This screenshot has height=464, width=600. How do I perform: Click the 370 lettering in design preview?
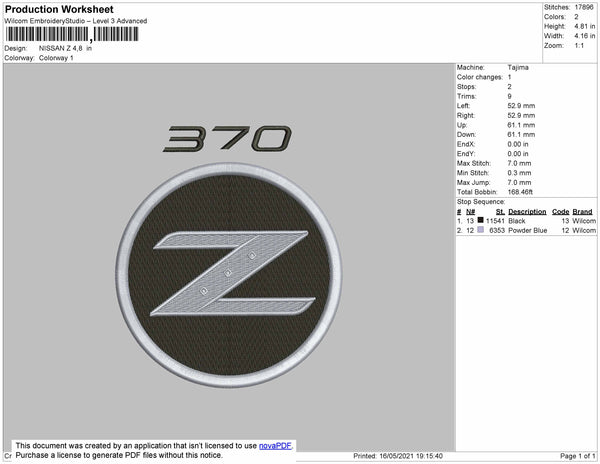click(x=227, y=139)
